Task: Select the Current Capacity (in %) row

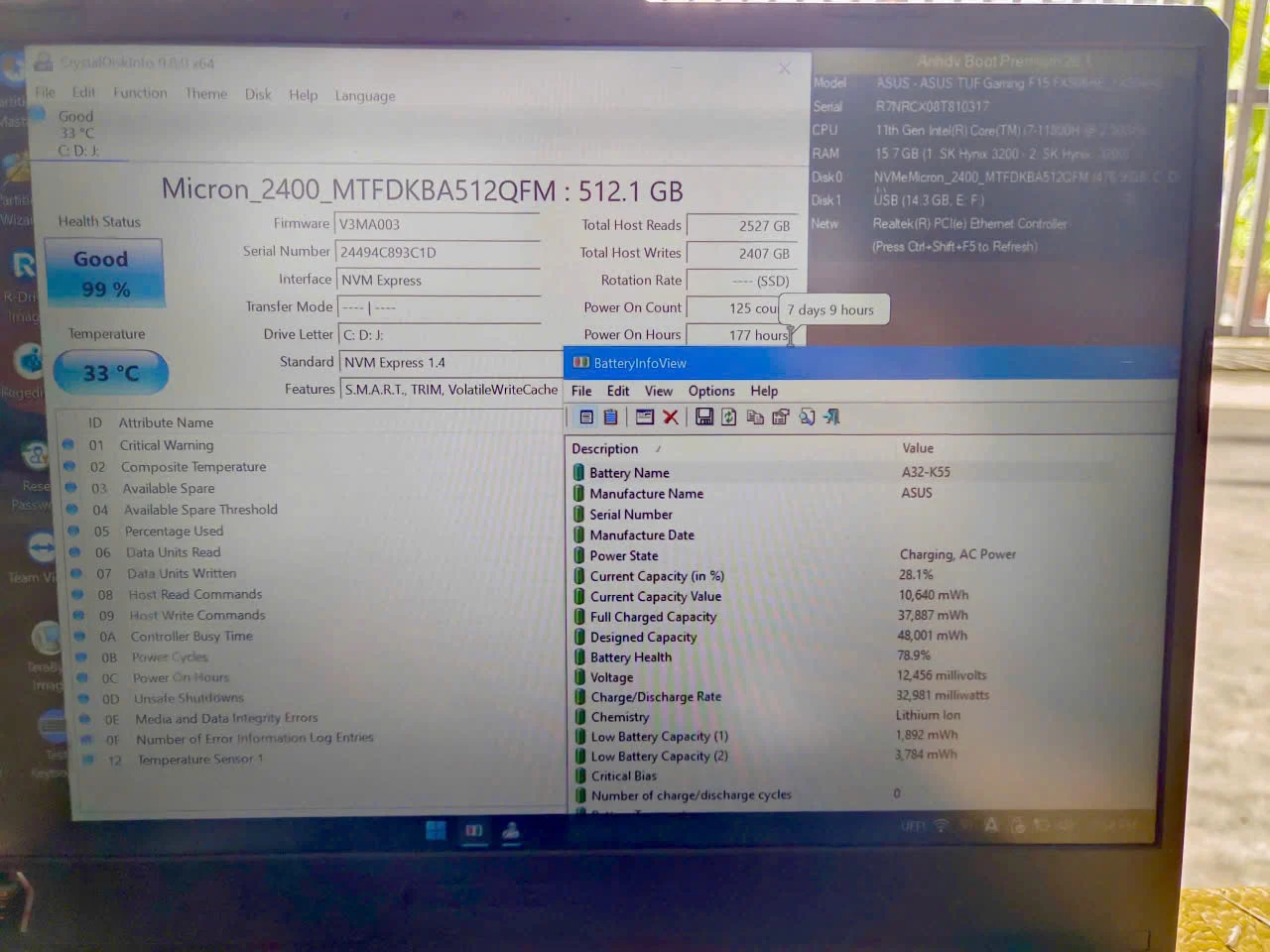Action: click(871, 576)
